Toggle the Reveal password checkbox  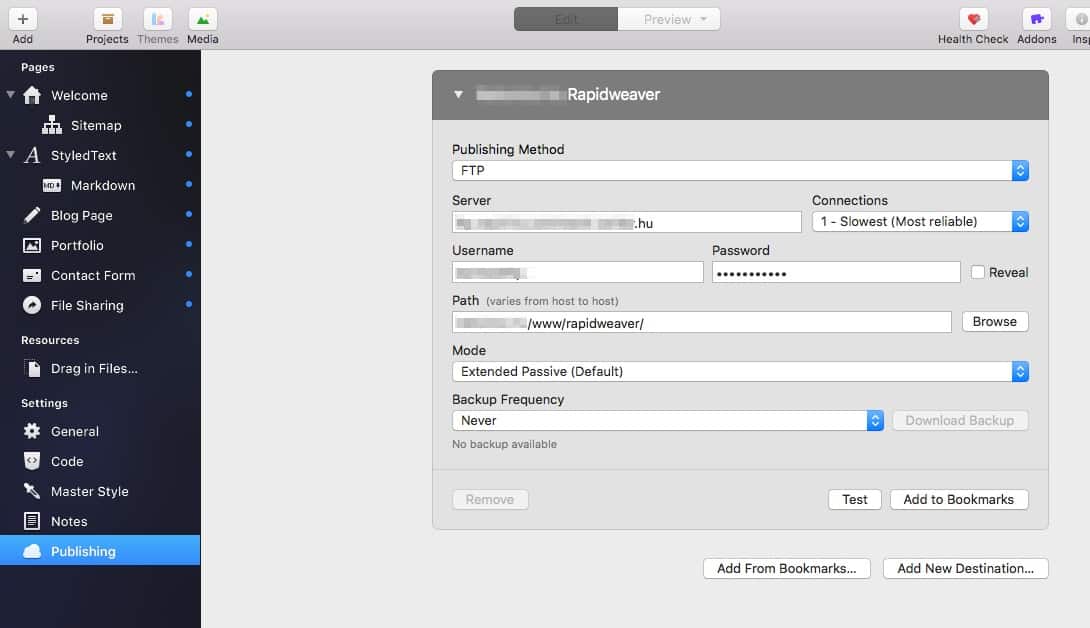click(977, 272)
